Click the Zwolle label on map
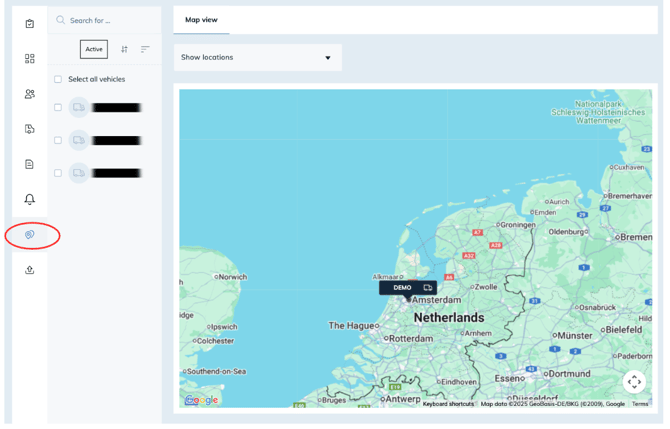This screenshot has width=670, height=429. coord(486,287)
